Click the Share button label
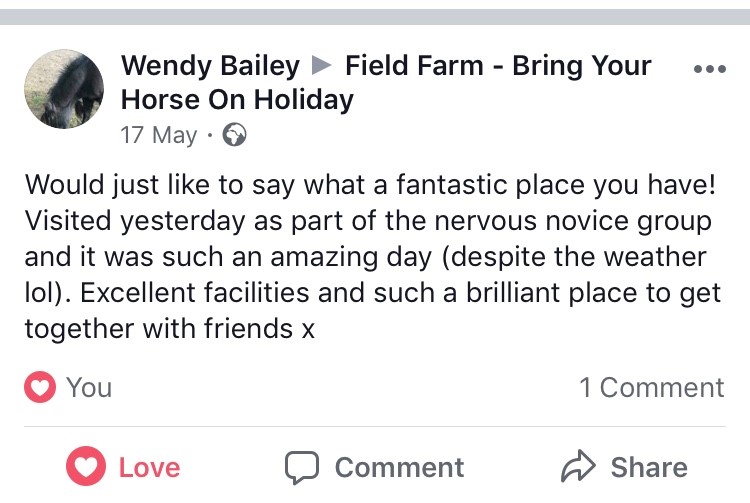The image size is (750, 503). pyautogui.click(x=649, y=467)
